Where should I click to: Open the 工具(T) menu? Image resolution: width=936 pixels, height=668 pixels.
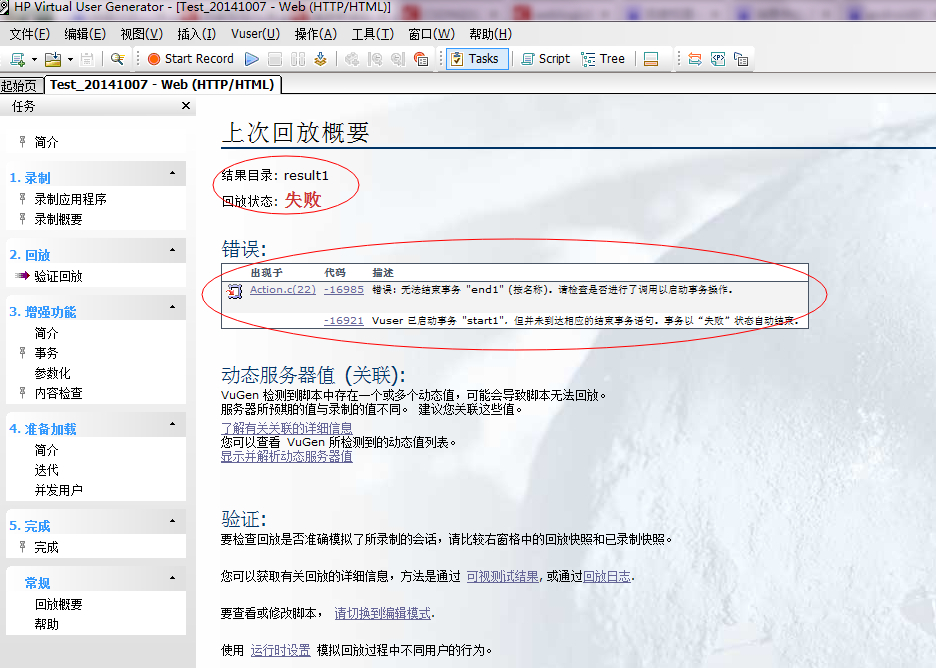372,34
